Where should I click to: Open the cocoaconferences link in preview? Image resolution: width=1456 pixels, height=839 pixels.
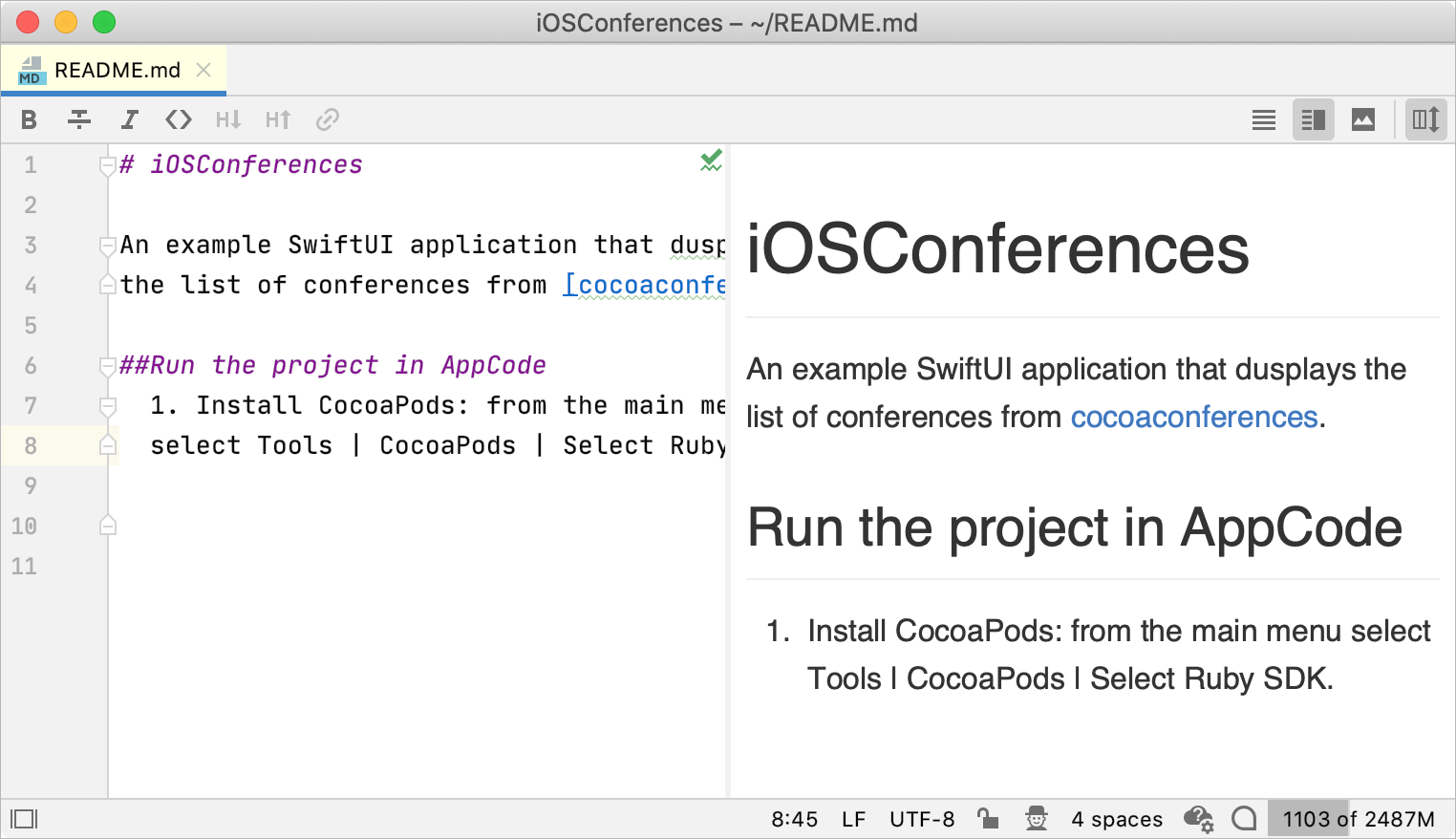(x=1194, y=417)
